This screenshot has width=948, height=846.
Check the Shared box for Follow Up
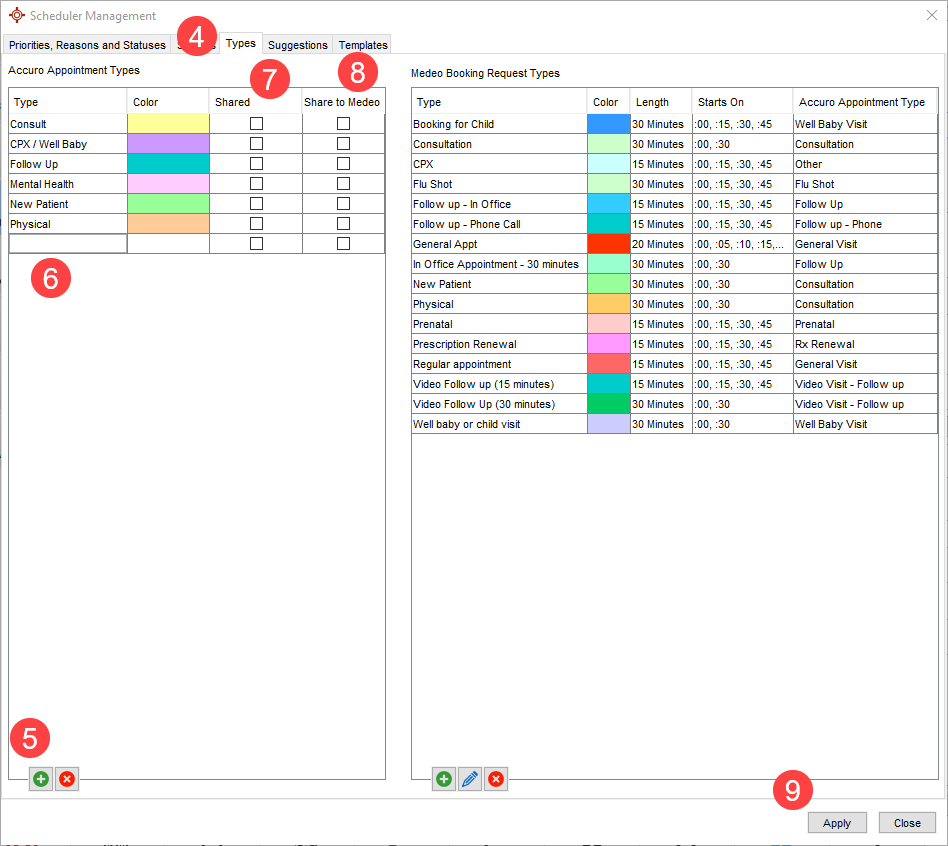pos(256,163)
